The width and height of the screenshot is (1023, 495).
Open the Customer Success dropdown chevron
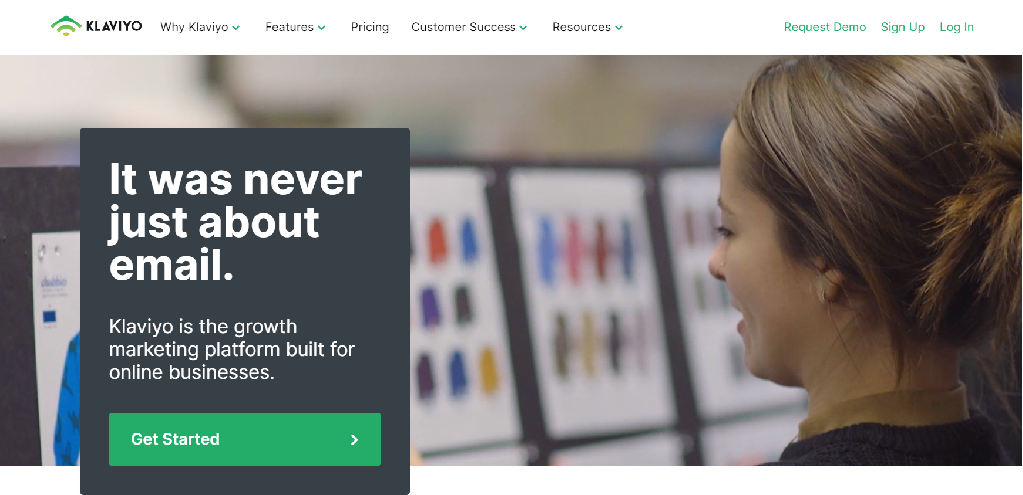tap(523, 27)
